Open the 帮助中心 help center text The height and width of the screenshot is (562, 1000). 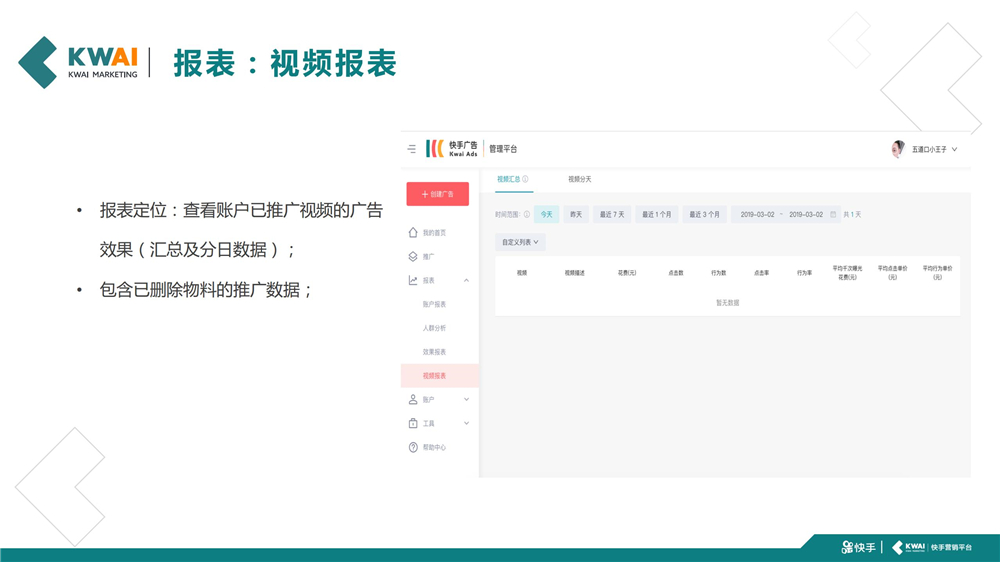(434, 447)
